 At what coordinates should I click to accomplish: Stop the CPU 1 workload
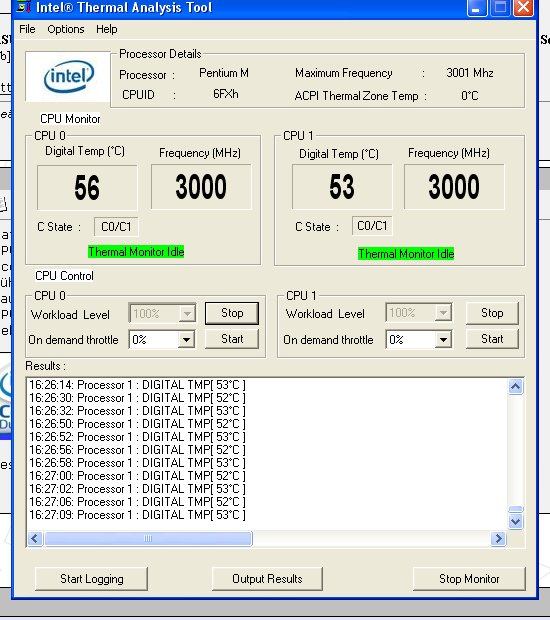click(492, 313)
